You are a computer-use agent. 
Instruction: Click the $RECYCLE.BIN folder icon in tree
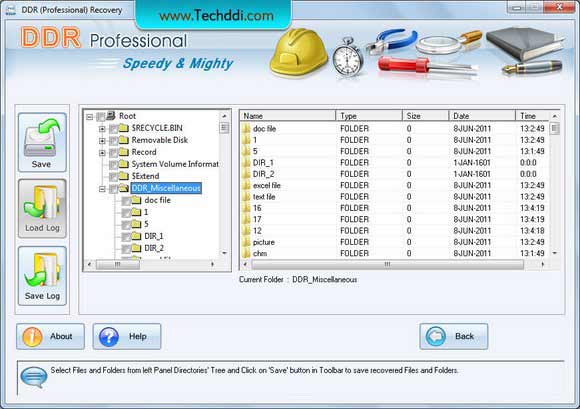pos(124,128)
